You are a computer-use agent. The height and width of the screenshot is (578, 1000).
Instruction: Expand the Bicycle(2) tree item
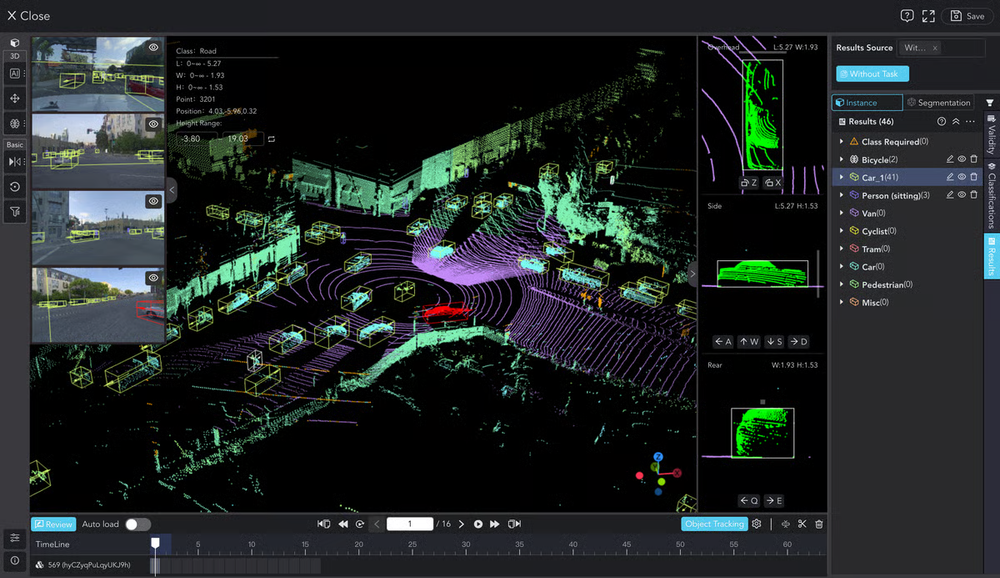(841, 159)
